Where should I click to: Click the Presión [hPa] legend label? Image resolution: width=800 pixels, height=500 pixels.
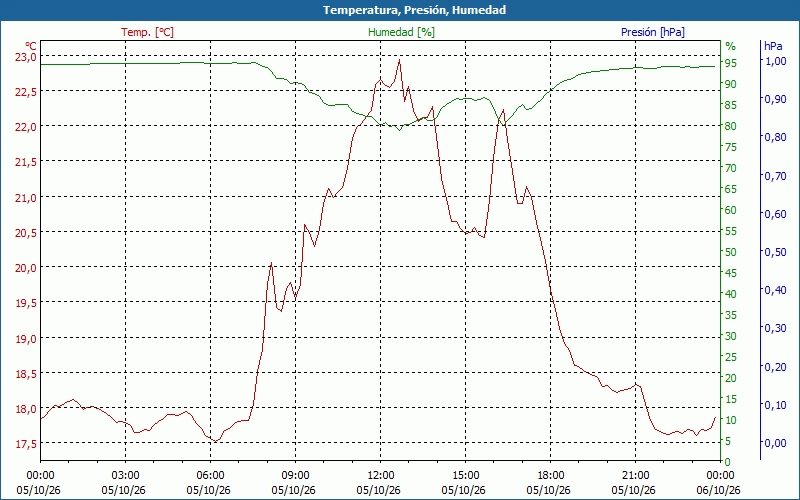point(653,32)
